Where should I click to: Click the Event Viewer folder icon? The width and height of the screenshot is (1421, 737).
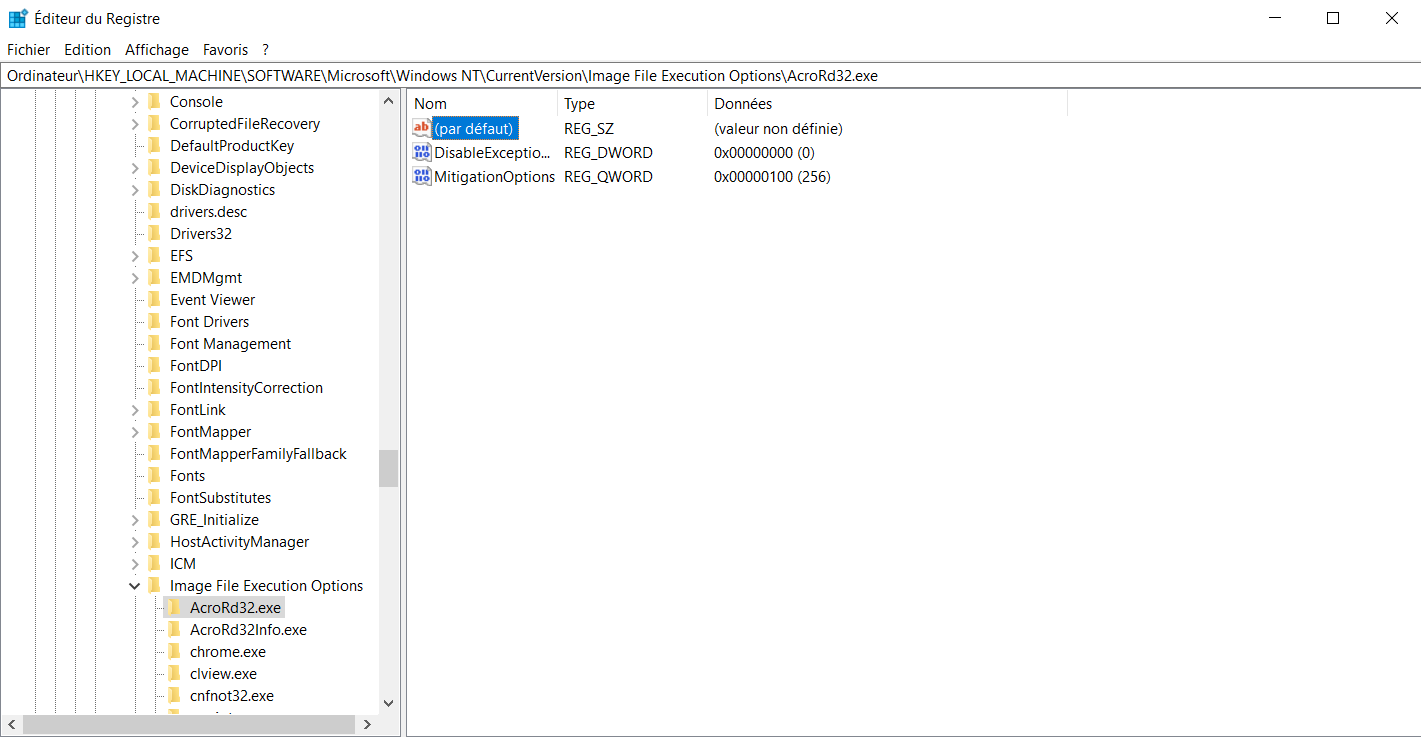(x=154, y=300)
